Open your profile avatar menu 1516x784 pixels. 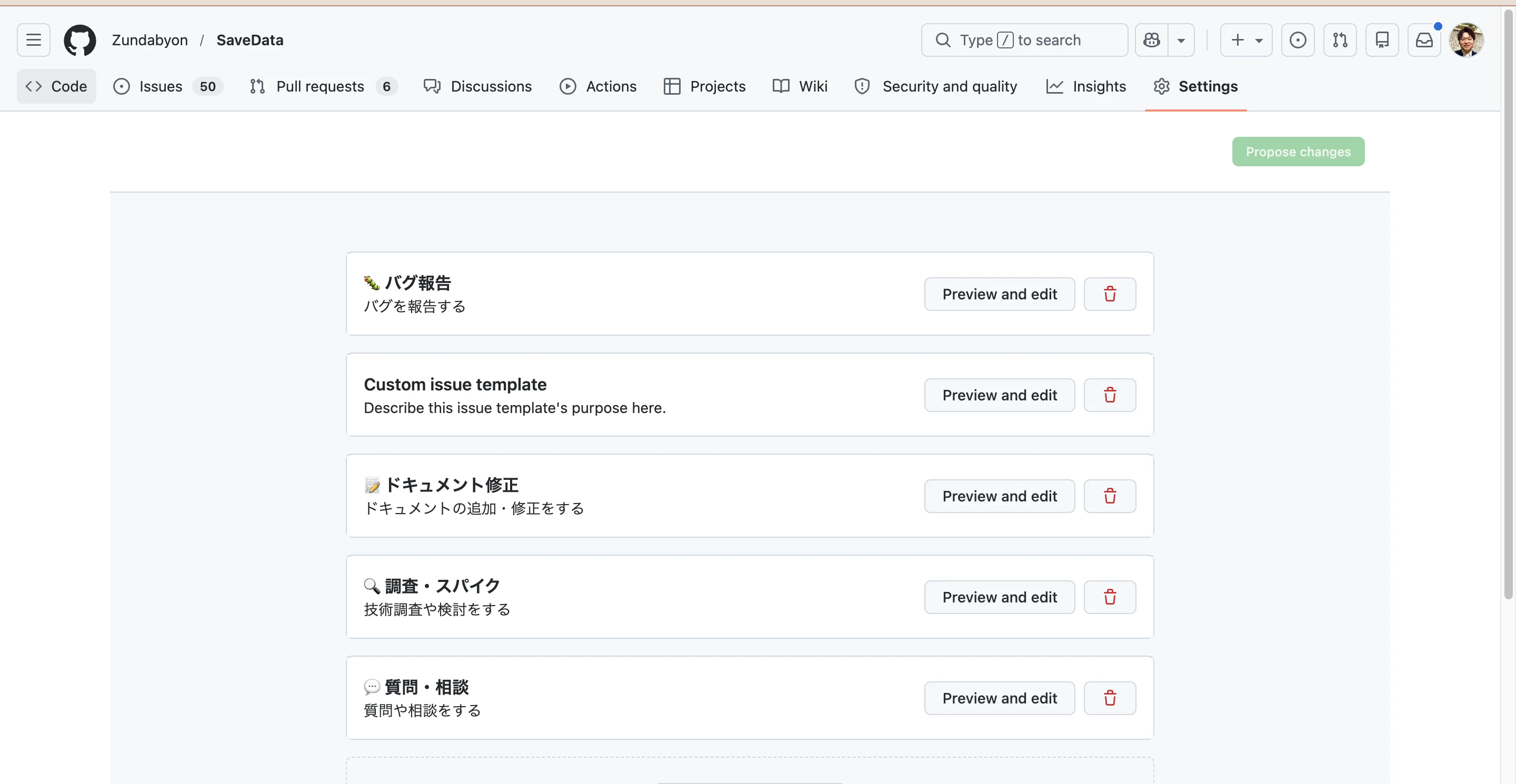click(1467, 39)
